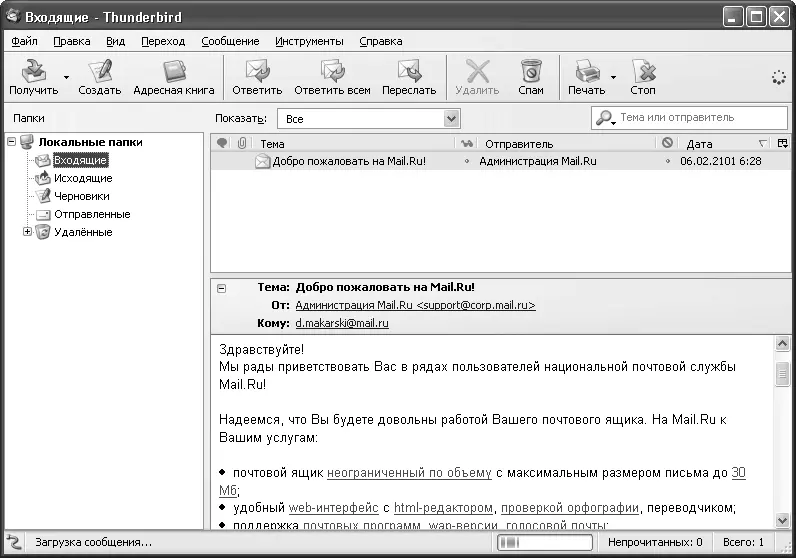Open the Сообщение menu

[x=230, y=41]
